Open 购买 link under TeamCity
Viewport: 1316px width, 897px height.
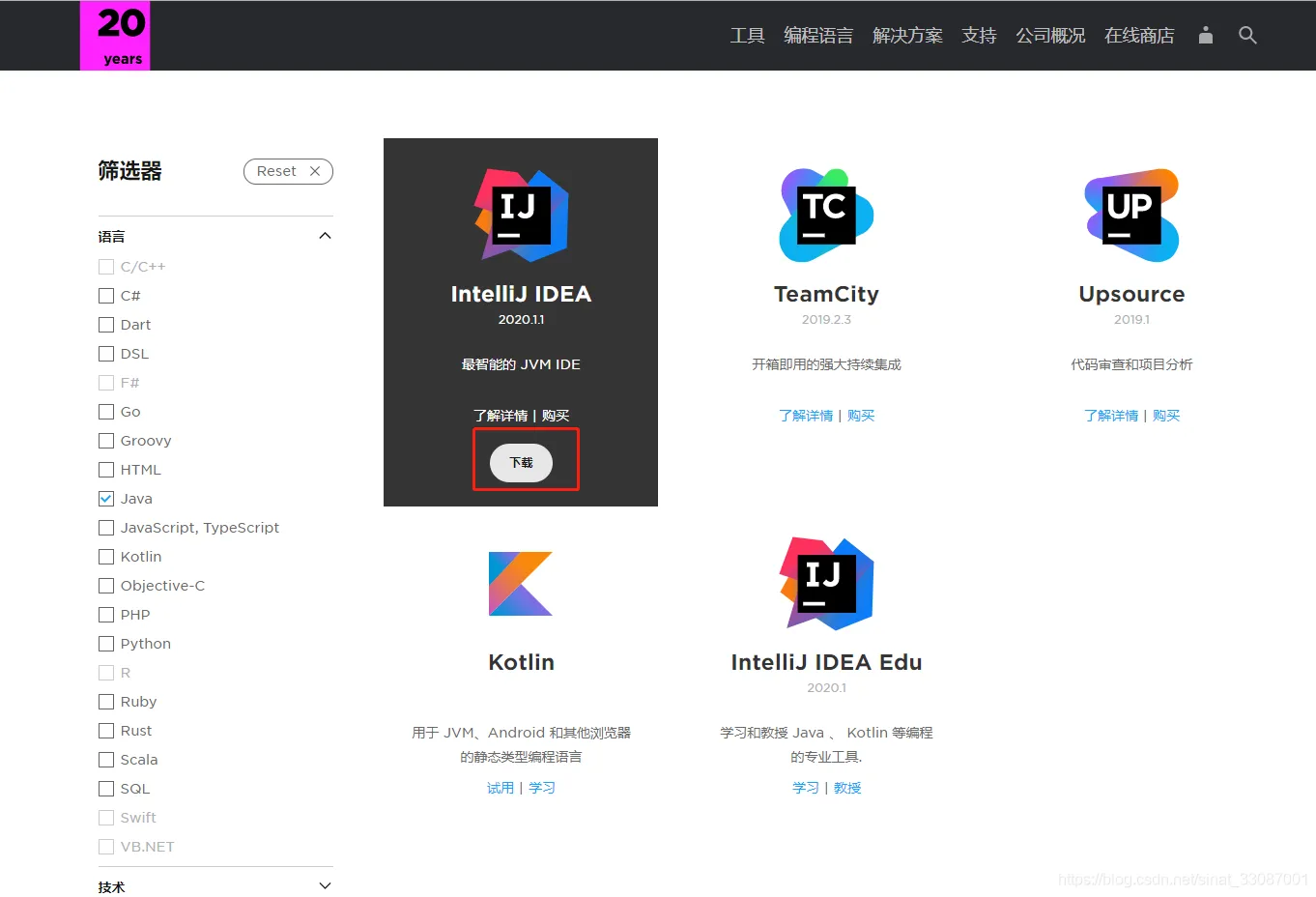[861, 416]
